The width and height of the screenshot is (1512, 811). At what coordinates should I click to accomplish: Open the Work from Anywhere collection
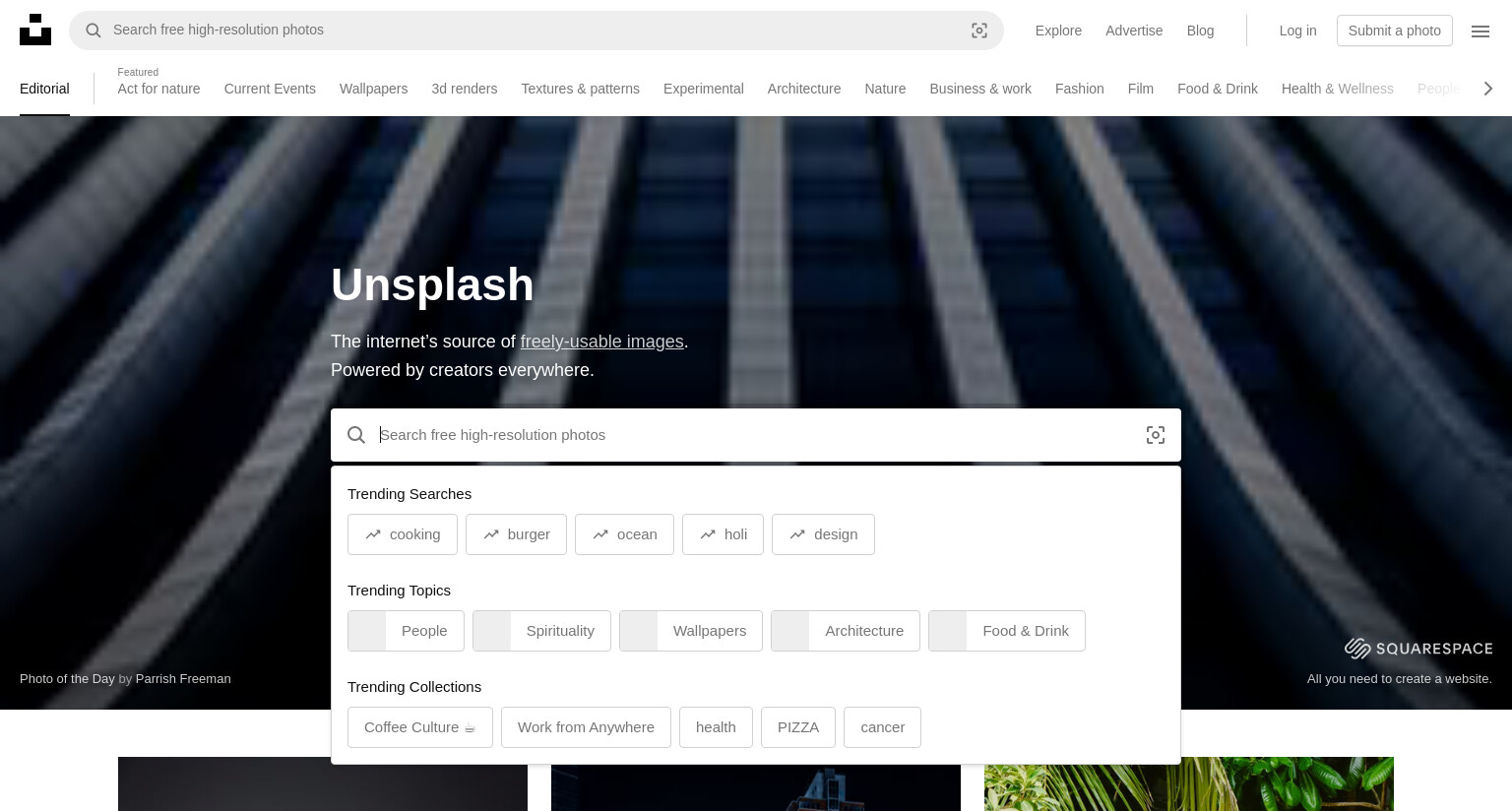click(x=586, y=727)
